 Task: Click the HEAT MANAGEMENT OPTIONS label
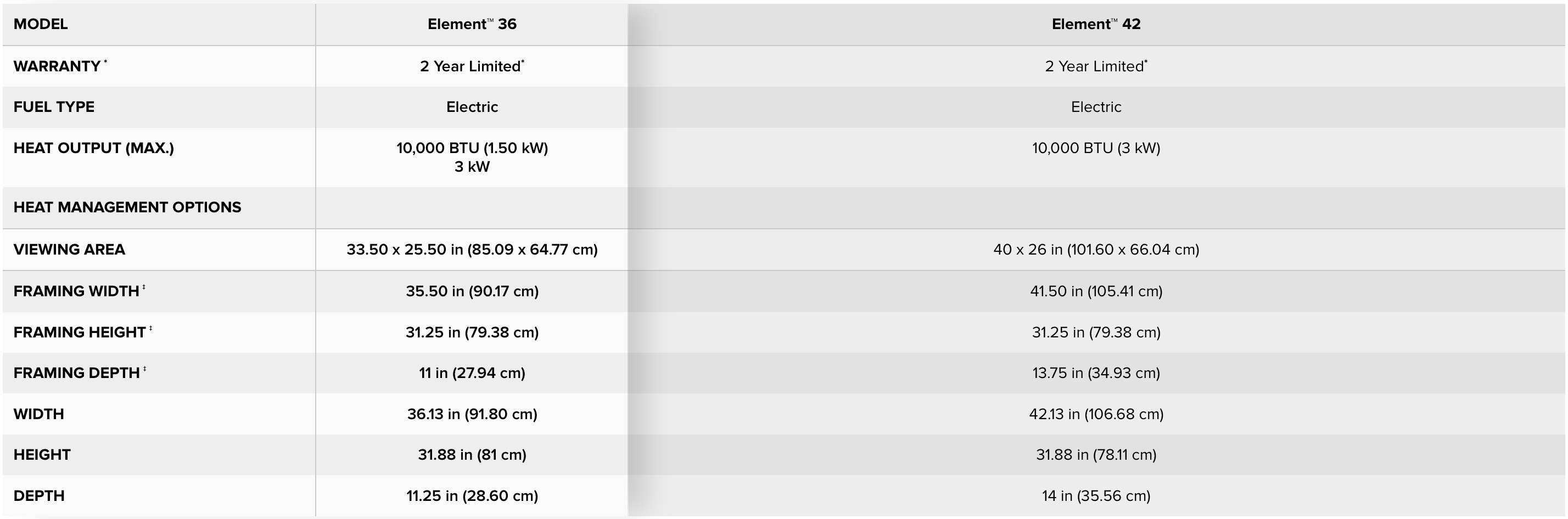click(127, 207)
